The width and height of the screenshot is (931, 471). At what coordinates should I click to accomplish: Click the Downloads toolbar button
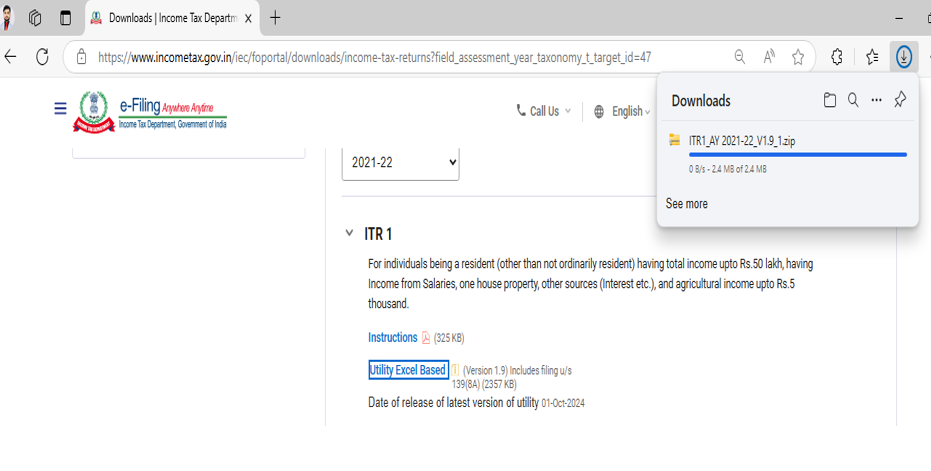(x=903, y=57)
